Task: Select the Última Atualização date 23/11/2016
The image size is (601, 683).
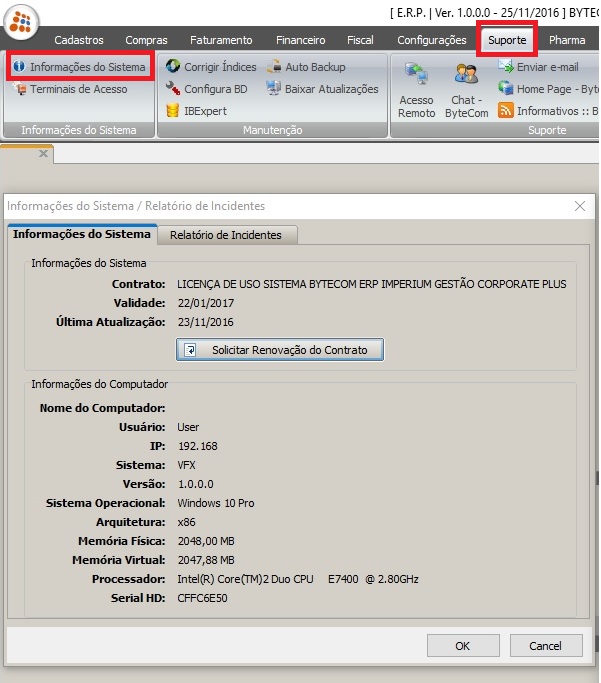Action: tap(206, 322)
